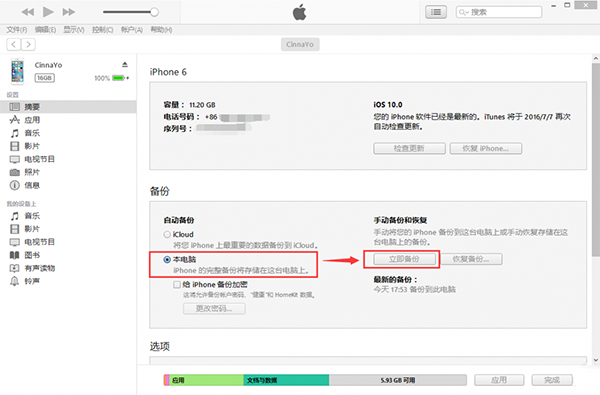
Task: Click the 恢复备份... button
Action: click(471, 259)
